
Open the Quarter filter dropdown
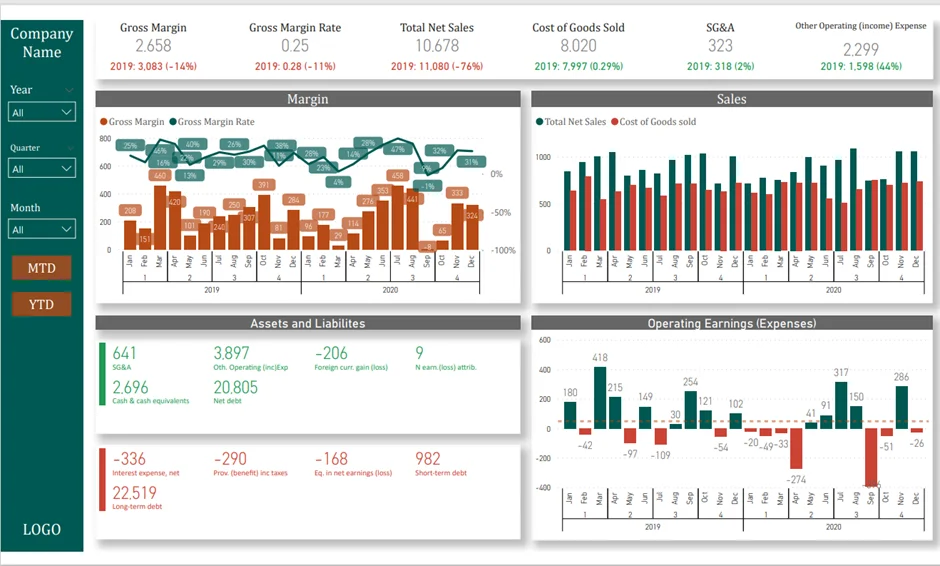pos(42,168)
